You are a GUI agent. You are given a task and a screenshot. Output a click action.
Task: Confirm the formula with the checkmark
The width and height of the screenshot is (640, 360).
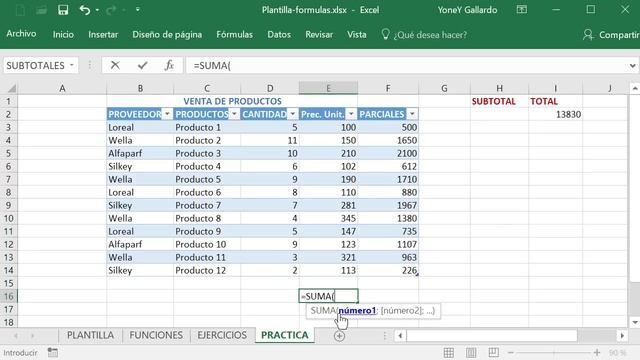click(x=142, y=65)
